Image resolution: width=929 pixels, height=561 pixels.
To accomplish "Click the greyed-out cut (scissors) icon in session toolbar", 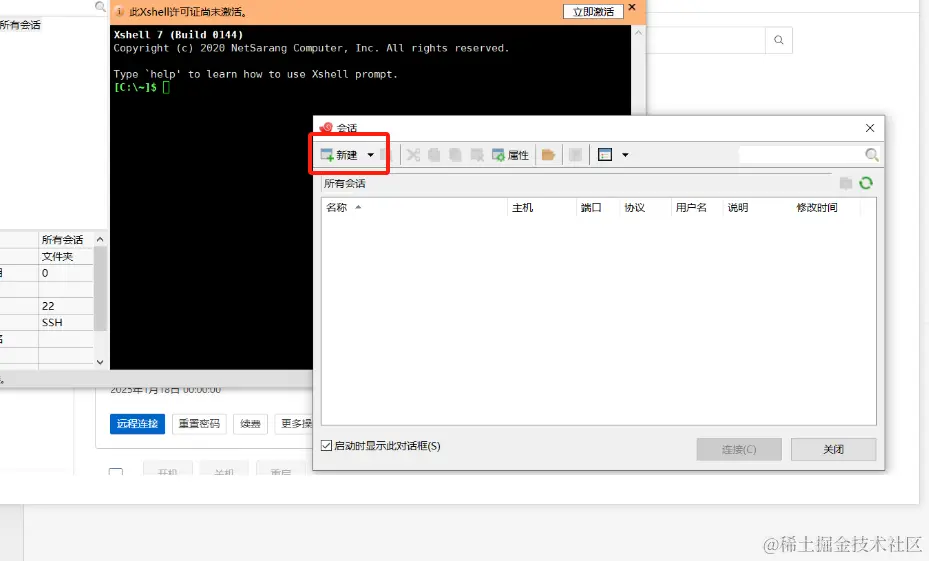I will [x=413, y=155].
